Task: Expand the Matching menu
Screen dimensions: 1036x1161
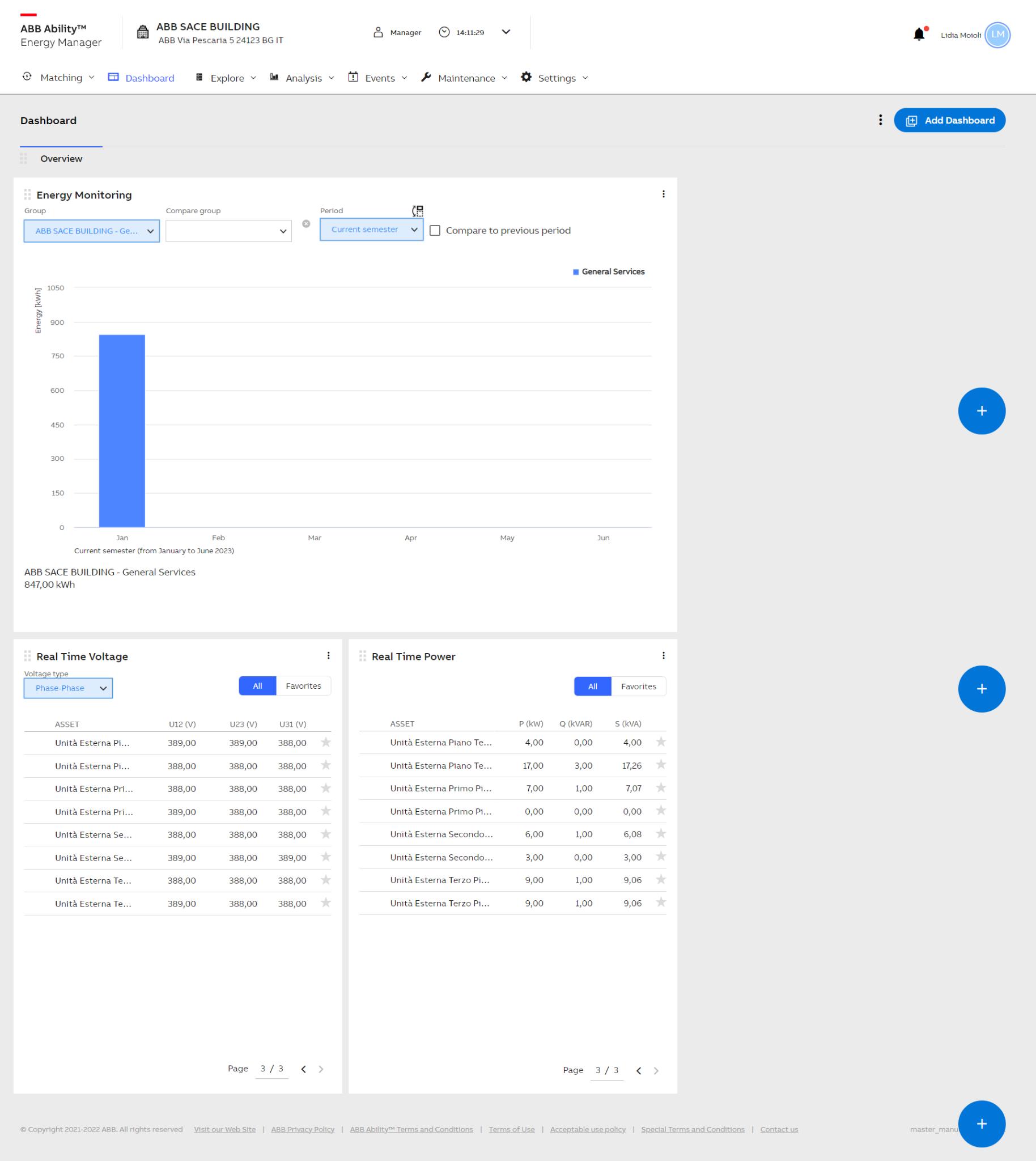Action: tap(58, 78)
